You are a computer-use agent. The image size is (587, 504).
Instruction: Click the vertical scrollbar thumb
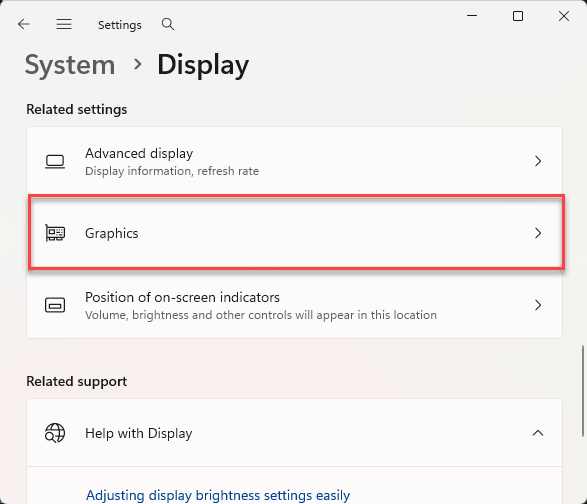pos(583,391)
